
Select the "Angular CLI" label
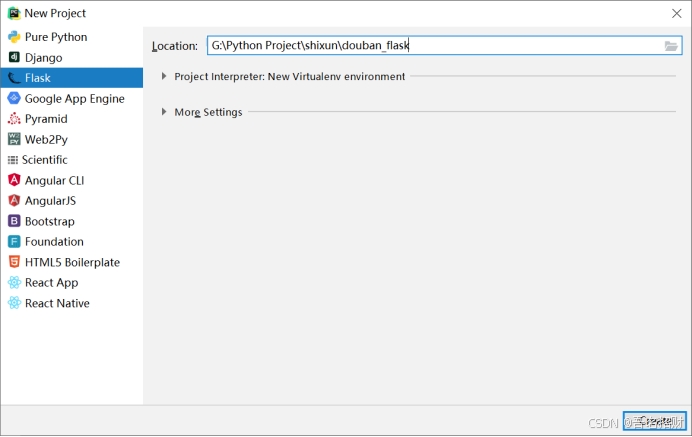[54, 181]
